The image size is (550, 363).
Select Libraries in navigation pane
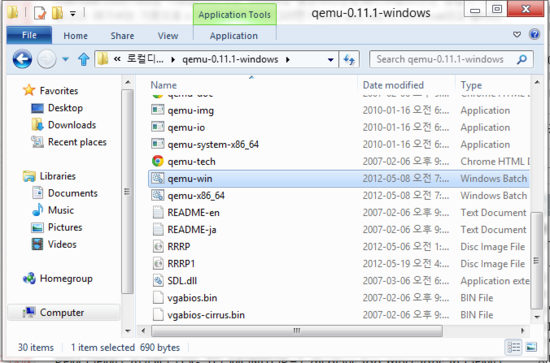click(58, 176)
